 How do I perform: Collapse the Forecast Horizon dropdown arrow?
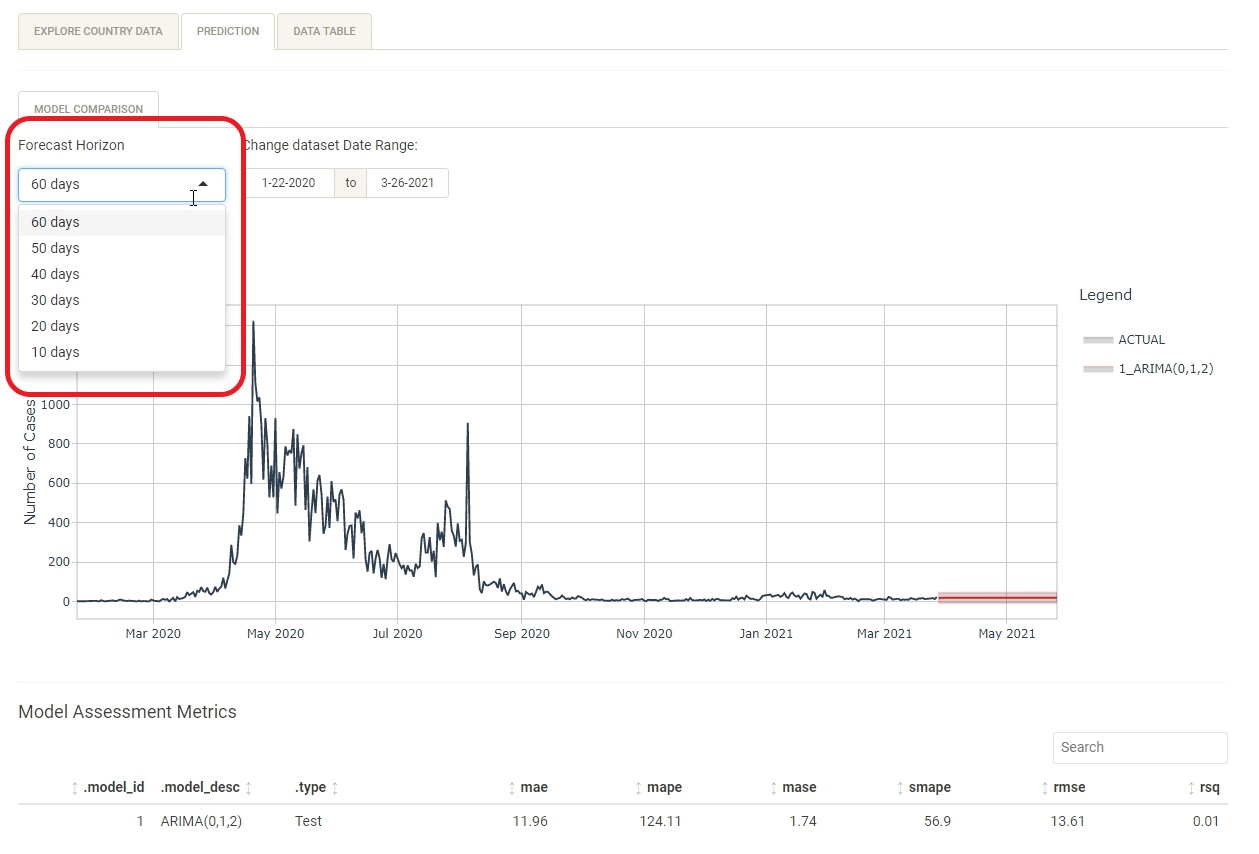(203, 184)
